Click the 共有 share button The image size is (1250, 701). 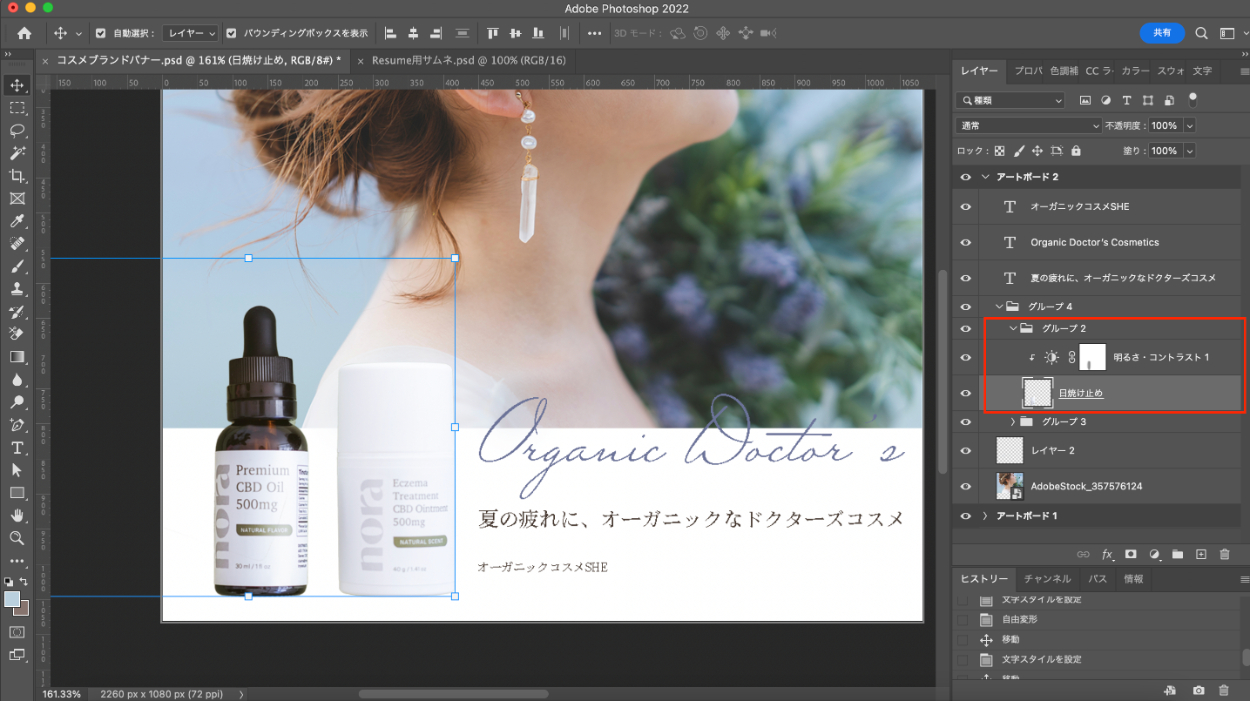[x=1162, y=33]
